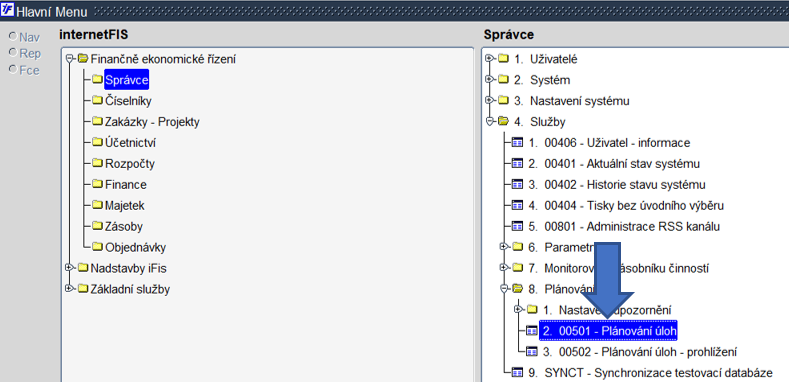The width and height of the screenshot is (789, 382).
Task: Open the Majetek menu folder
Action: [125, 205]
